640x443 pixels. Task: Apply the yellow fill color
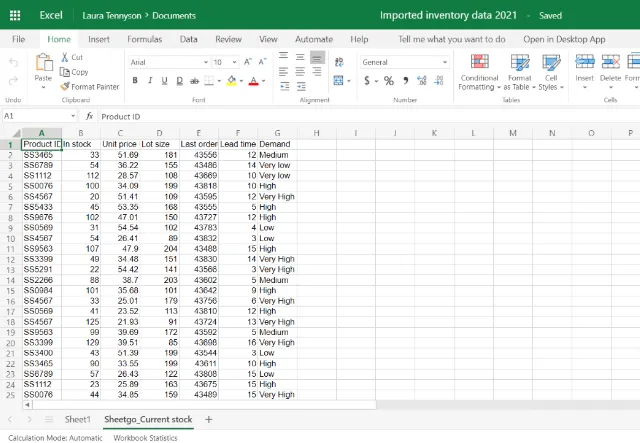tap(232, 81)
